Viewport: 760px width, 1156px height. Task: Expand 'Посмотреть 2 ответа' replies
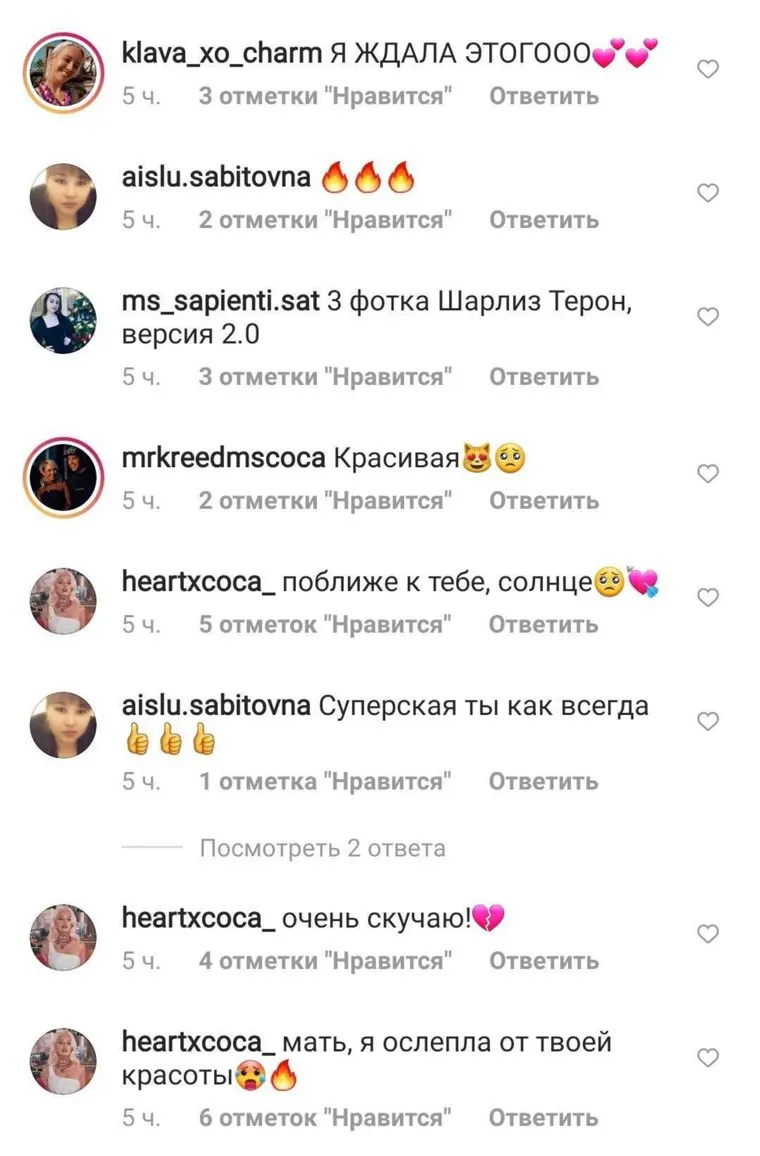click(322, 849)
